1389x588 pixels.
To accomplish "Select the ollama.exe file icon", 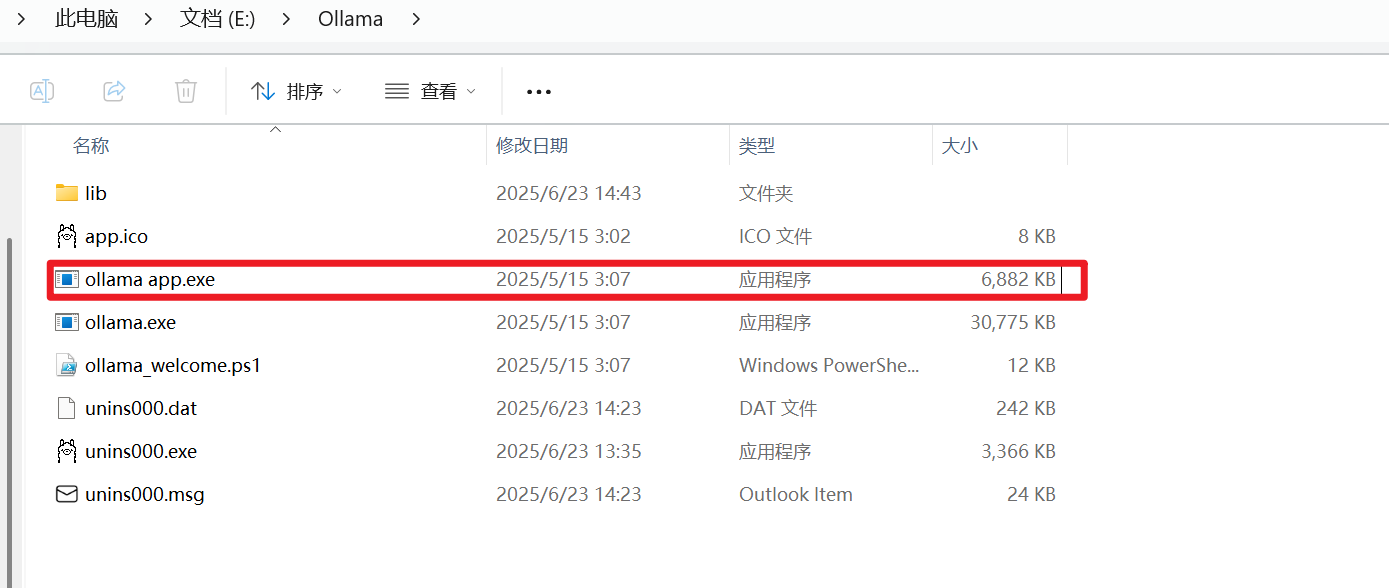I will coord(67,322).
